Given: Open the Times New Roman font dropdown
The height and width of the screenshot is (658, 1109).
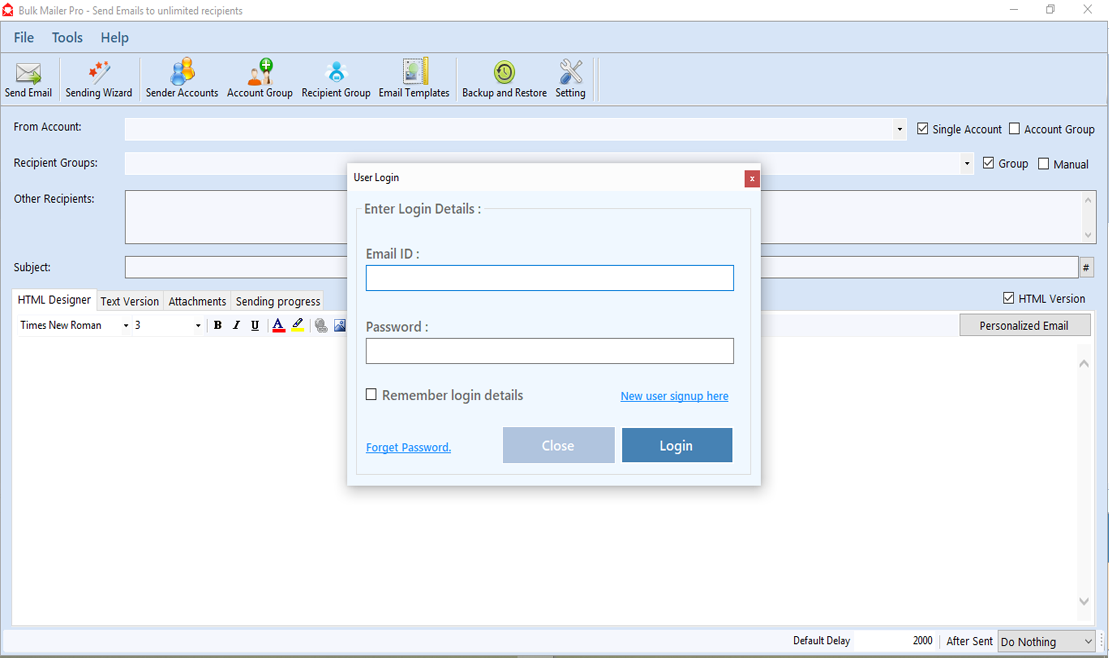Looking at the screenshot, I should [126, 325].
